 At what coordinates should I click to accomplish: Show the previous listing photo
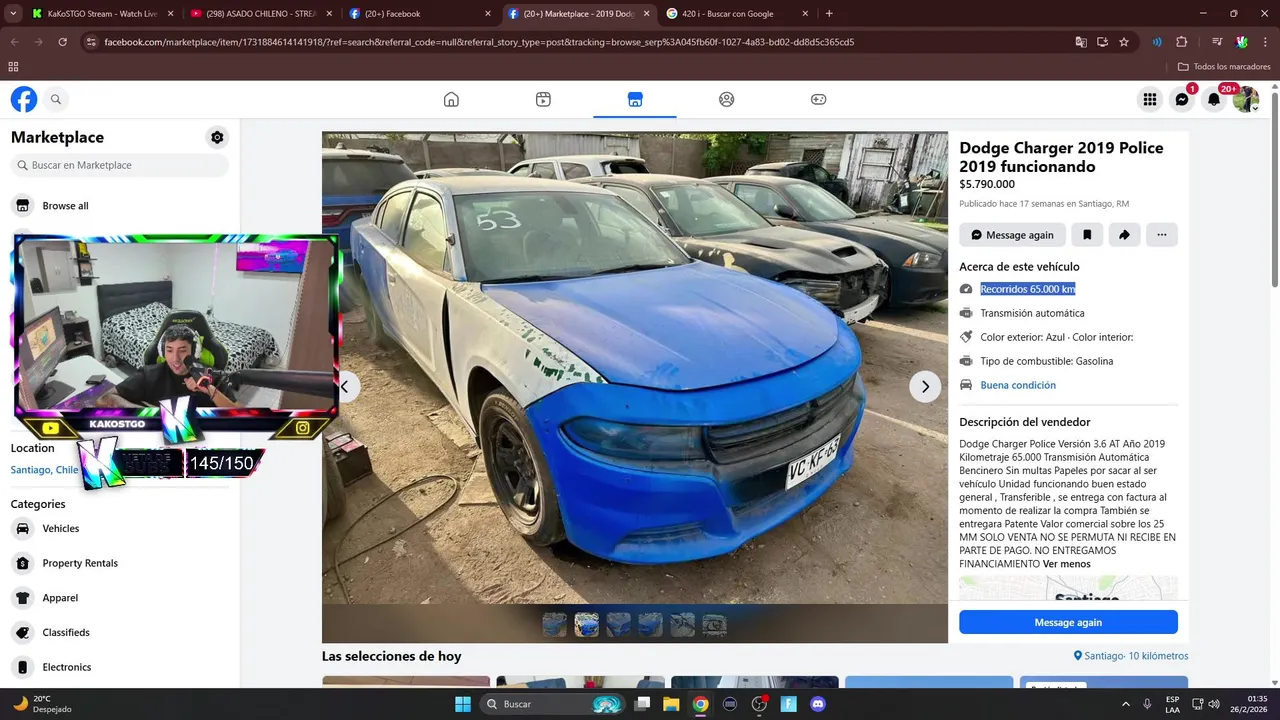(345, 386)
